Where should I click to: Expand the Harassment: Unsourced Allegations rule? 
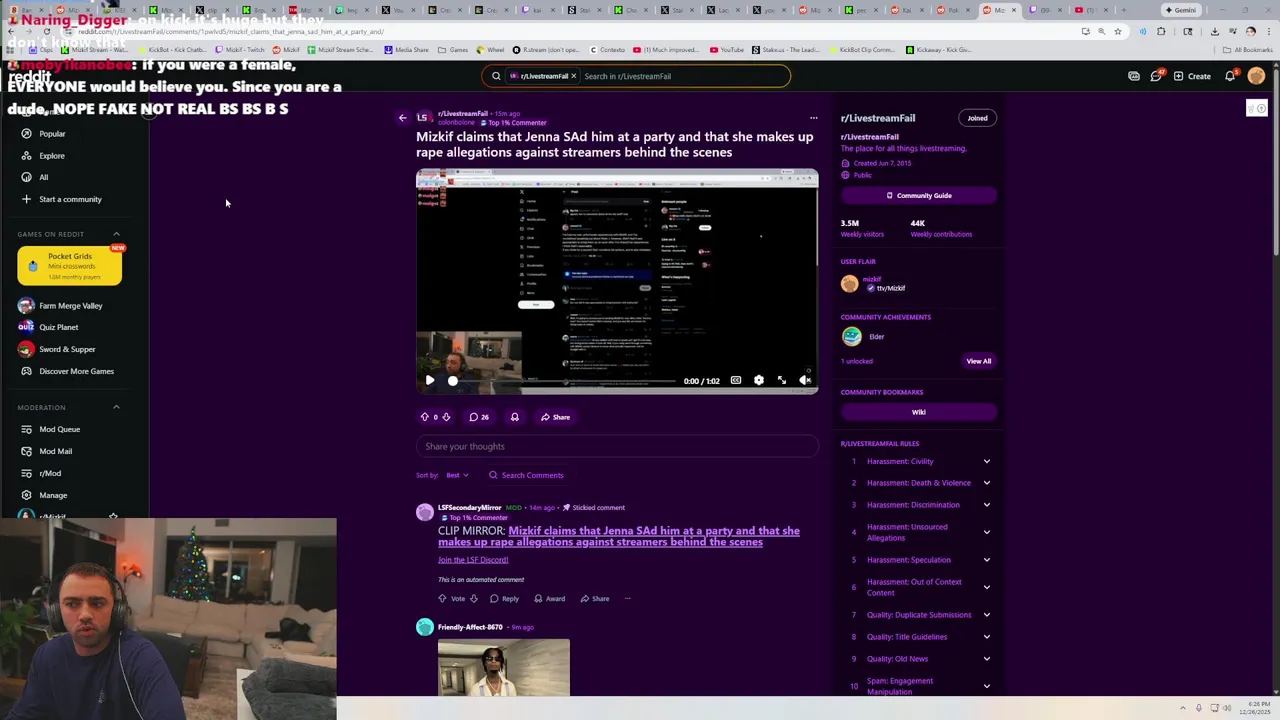pos(919,532)
